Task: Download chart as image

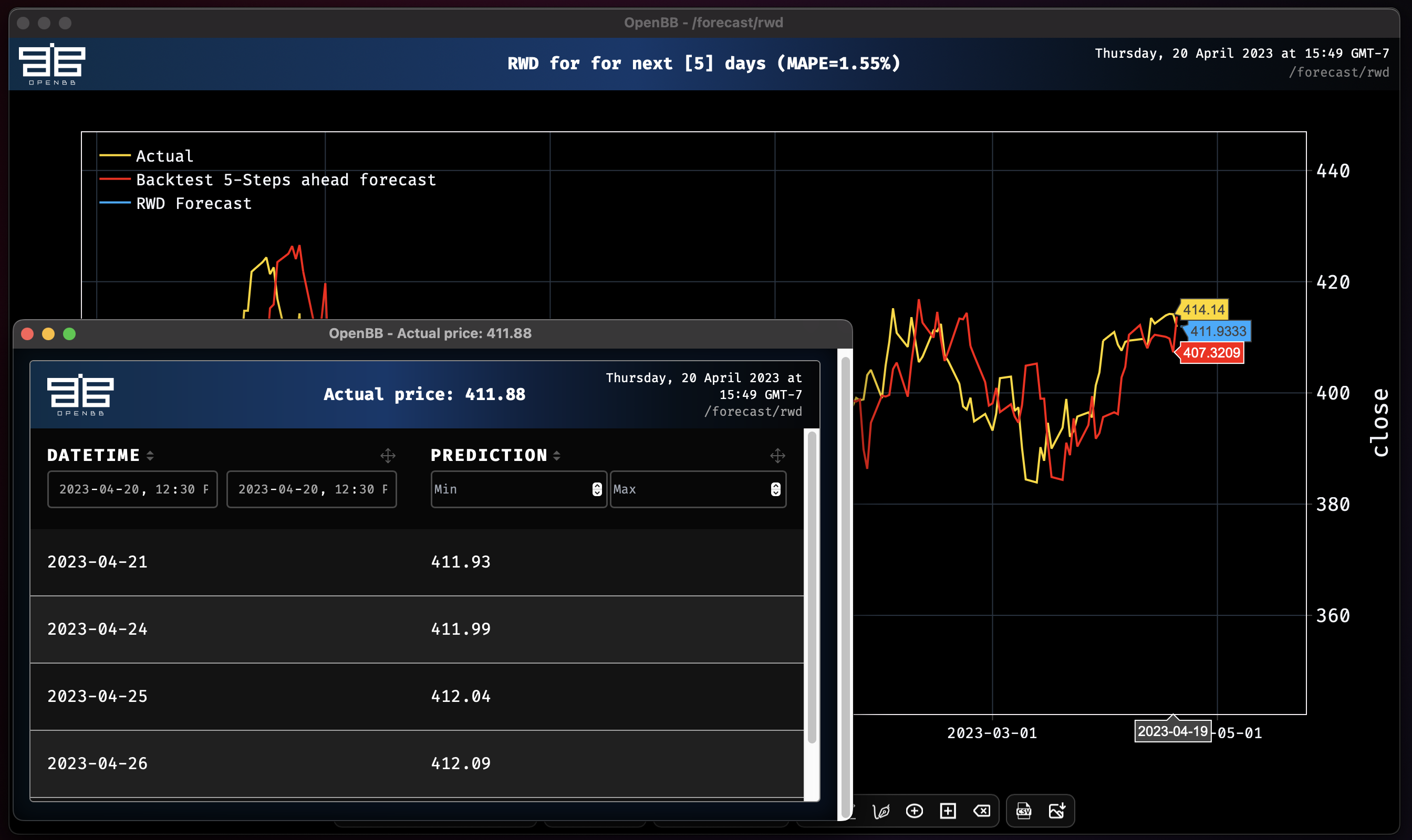Action: 1057,811
